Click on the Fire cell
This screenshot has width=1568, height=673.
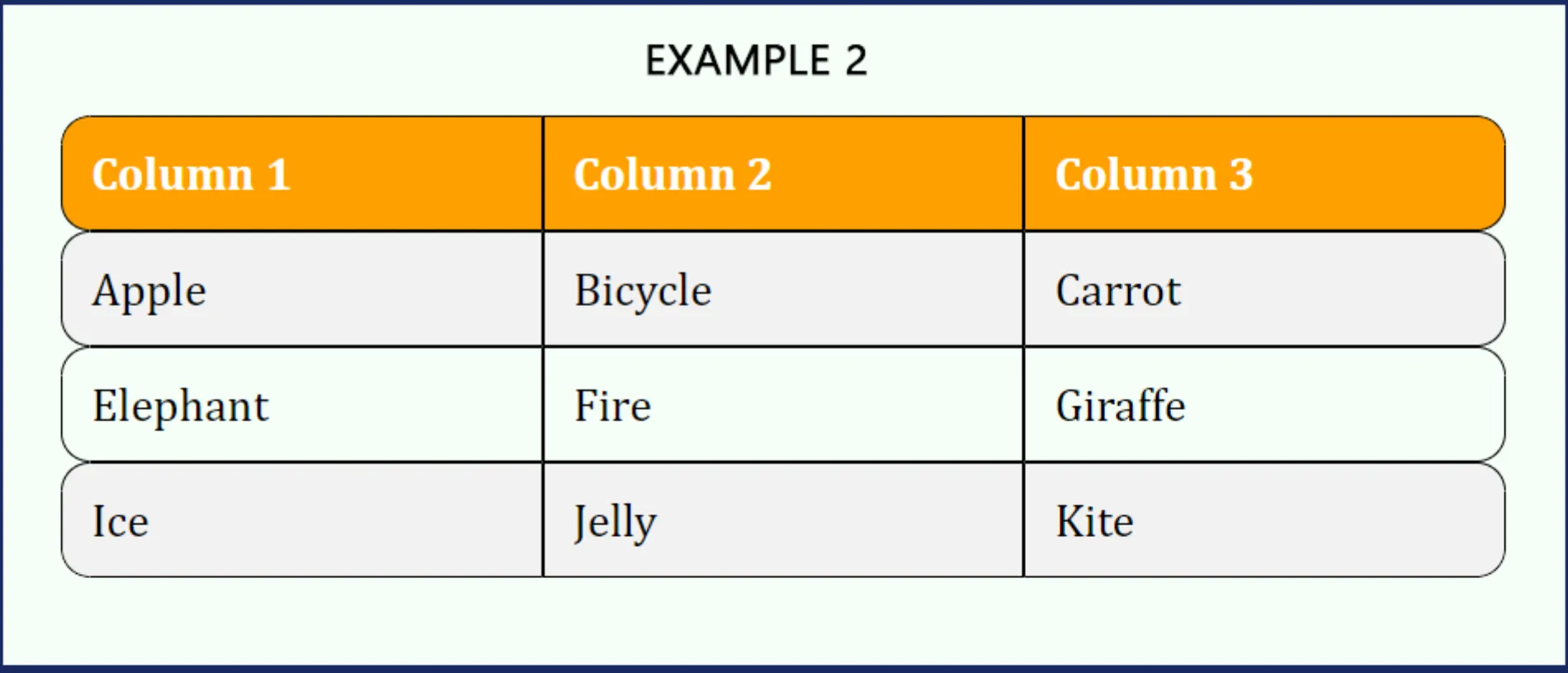pyautogui.click(x=782, y=405)
